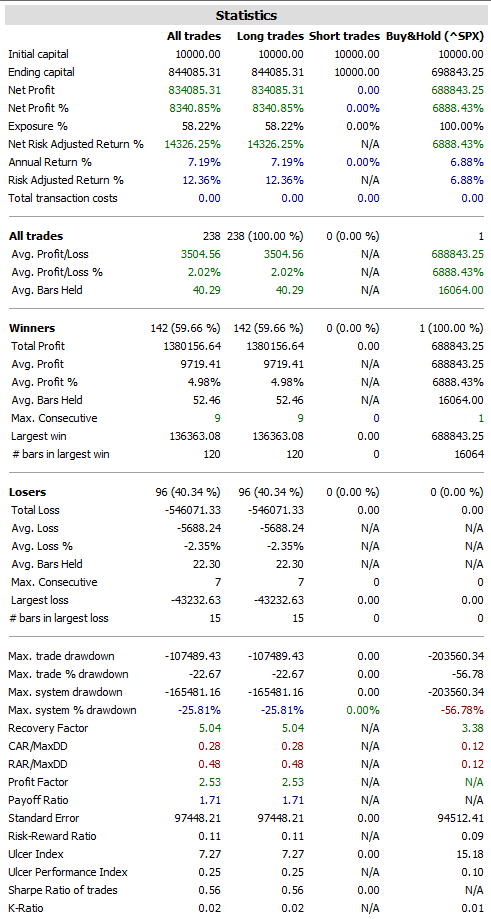Click Largest win value 136363.08 in All trades

click(194, 437)
